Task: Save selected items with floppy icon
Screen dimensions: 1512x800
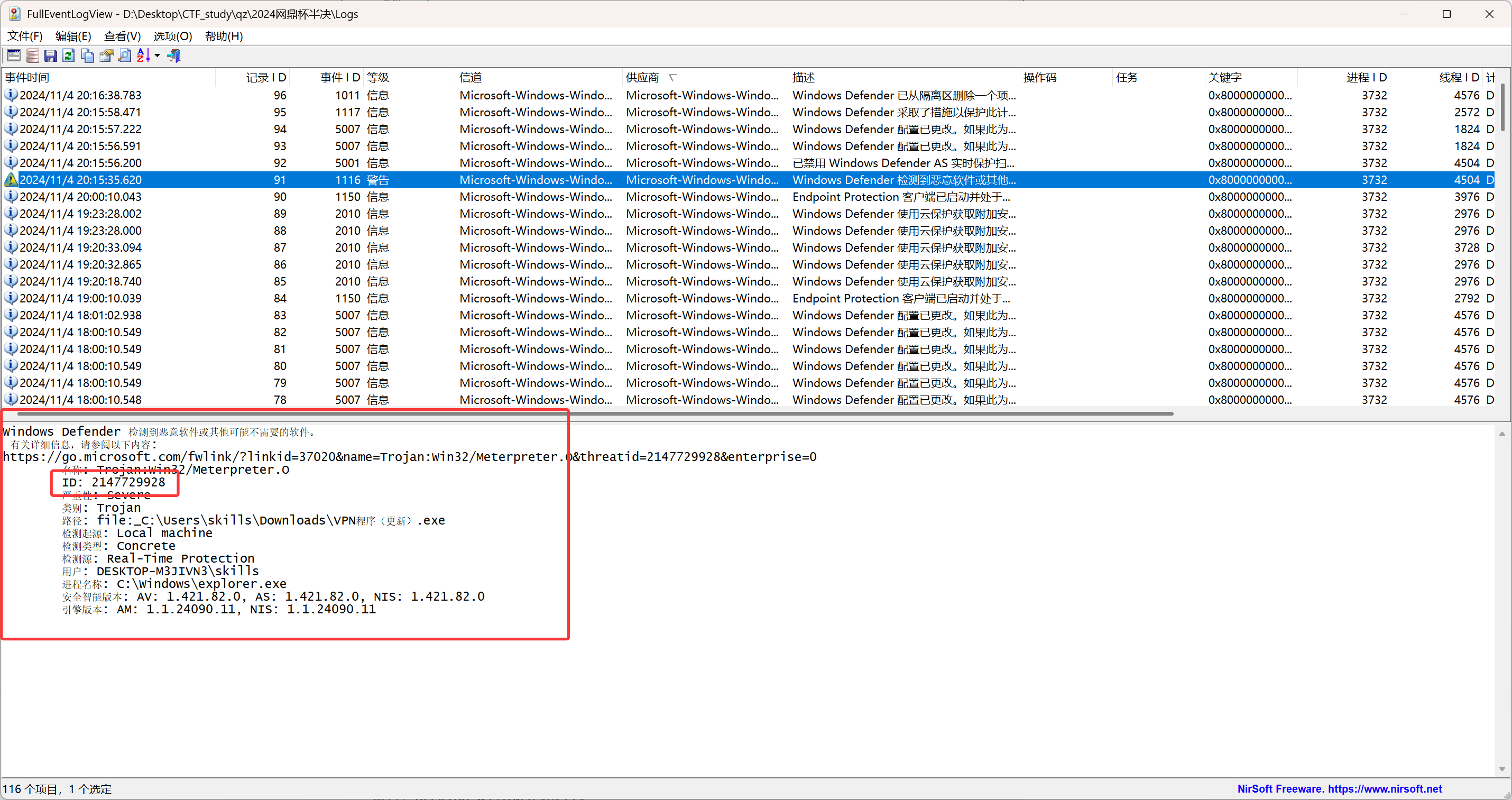Action: coord(50,56)
